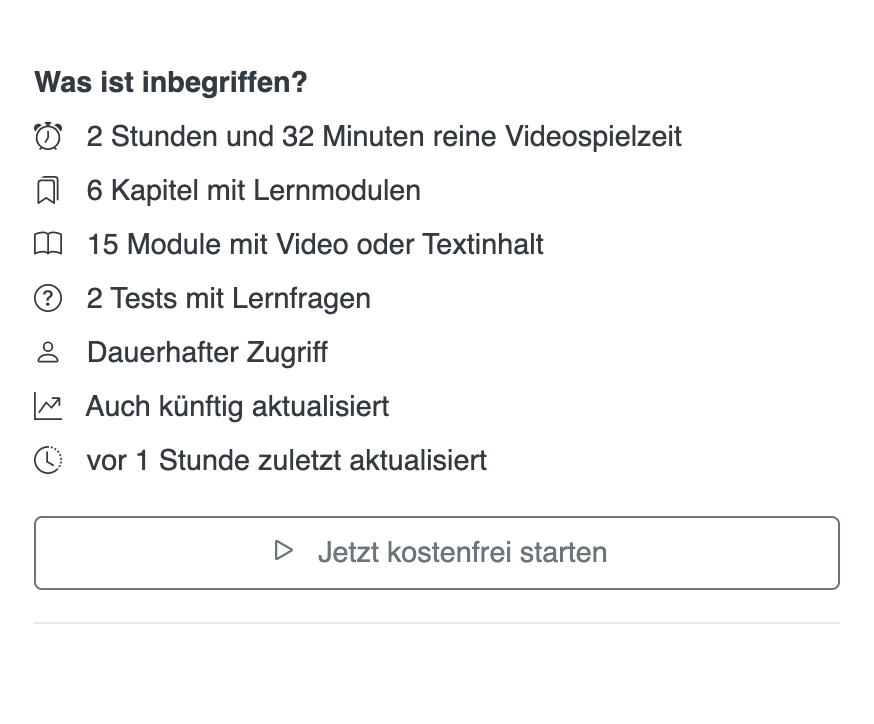The image size is (874, 724).
Task: Click the vor 1 Stunde zuletzt aktualisiert text
Action: point(286,461)
